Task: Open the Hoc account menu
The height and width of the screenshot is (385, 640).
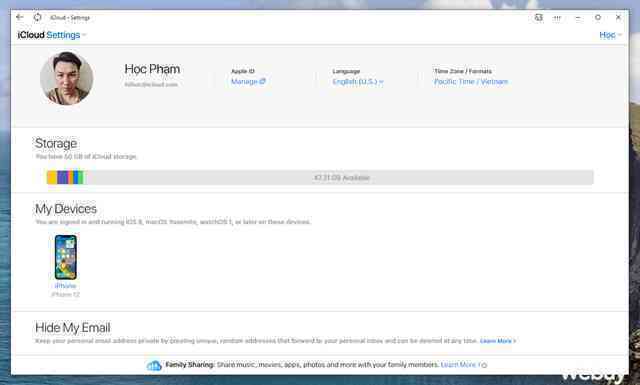Action: pyautogui.click(x=610, y=35)
